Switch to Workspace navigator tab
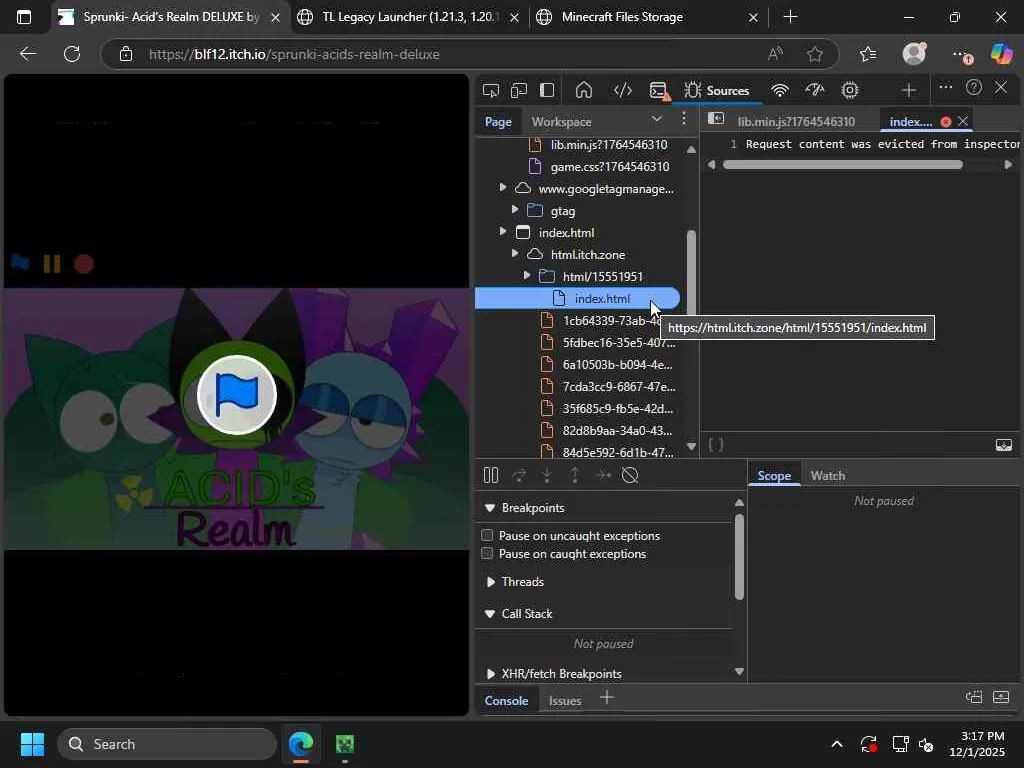 (562, 121)
